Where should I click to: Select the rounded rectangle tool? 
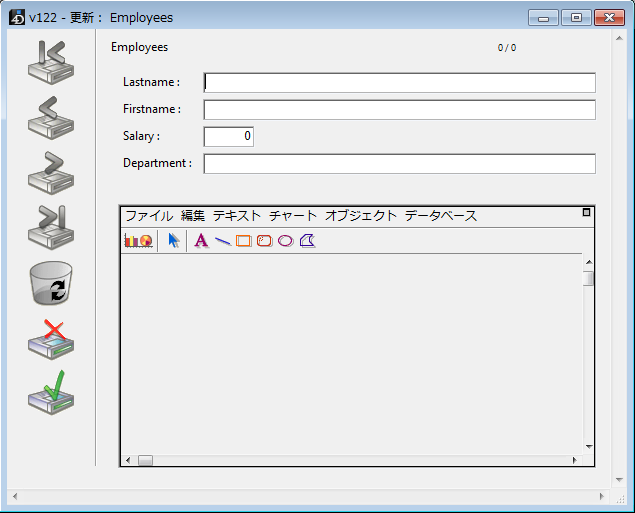tap(264, 241)
